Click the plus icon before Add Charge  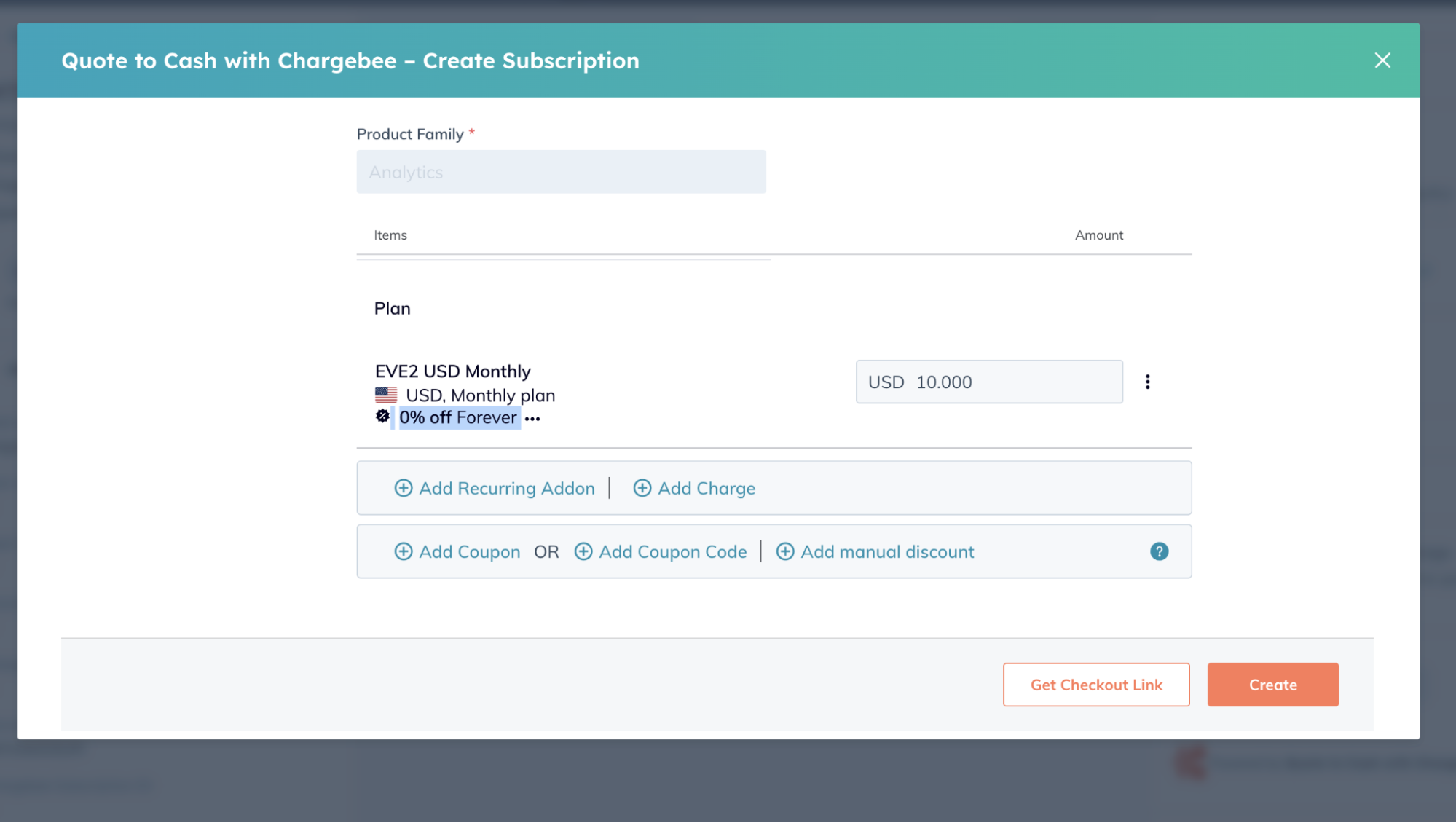642,488
